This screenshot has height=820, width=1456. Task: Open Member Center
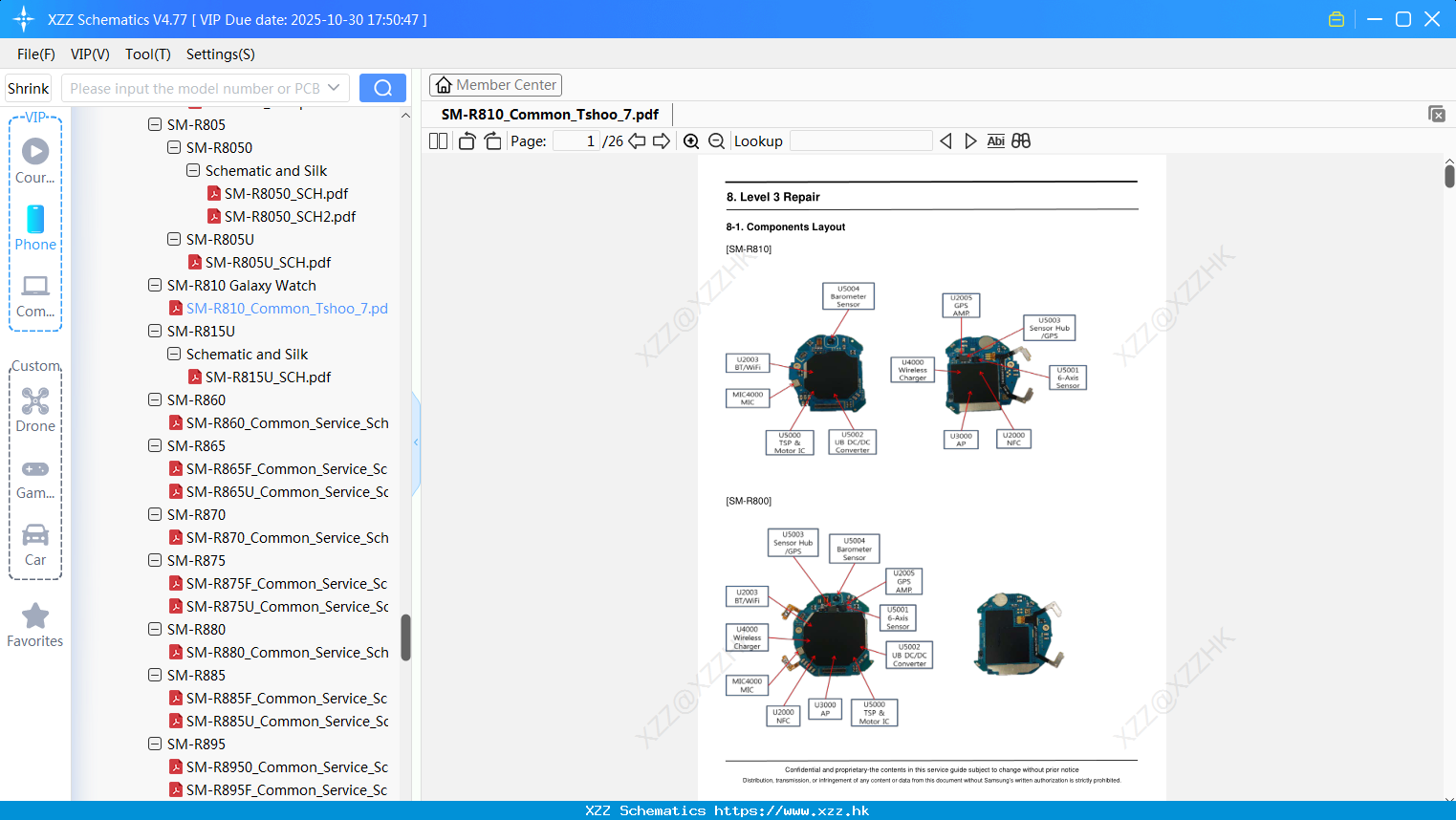495,85
